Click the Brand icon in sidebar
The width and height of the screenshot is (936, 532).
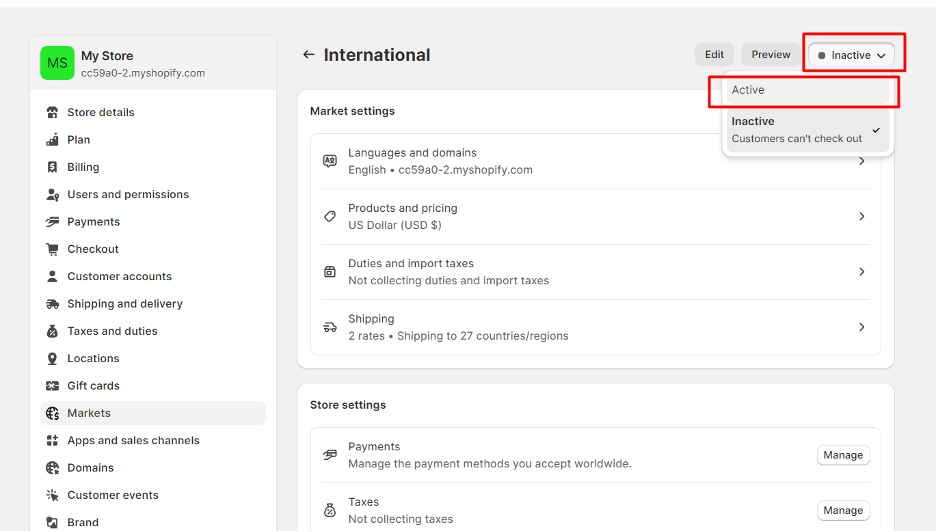click(53, 522)
